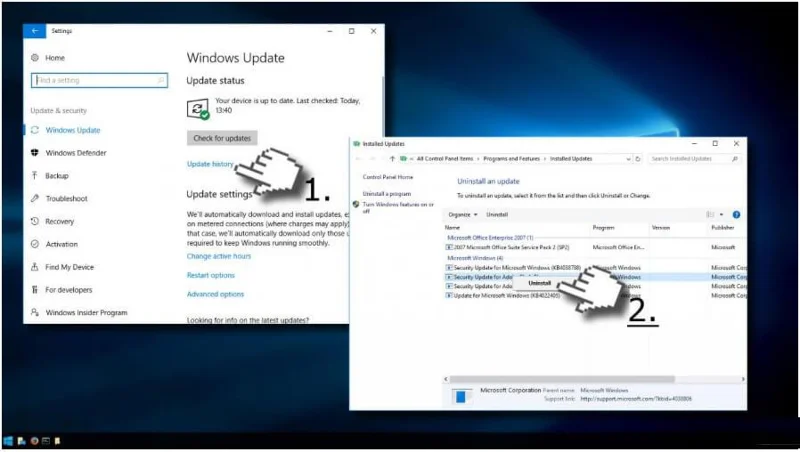Click the Find My Device person icon
The width and height of the screenshot is (800, 452).
pos(35,267)
